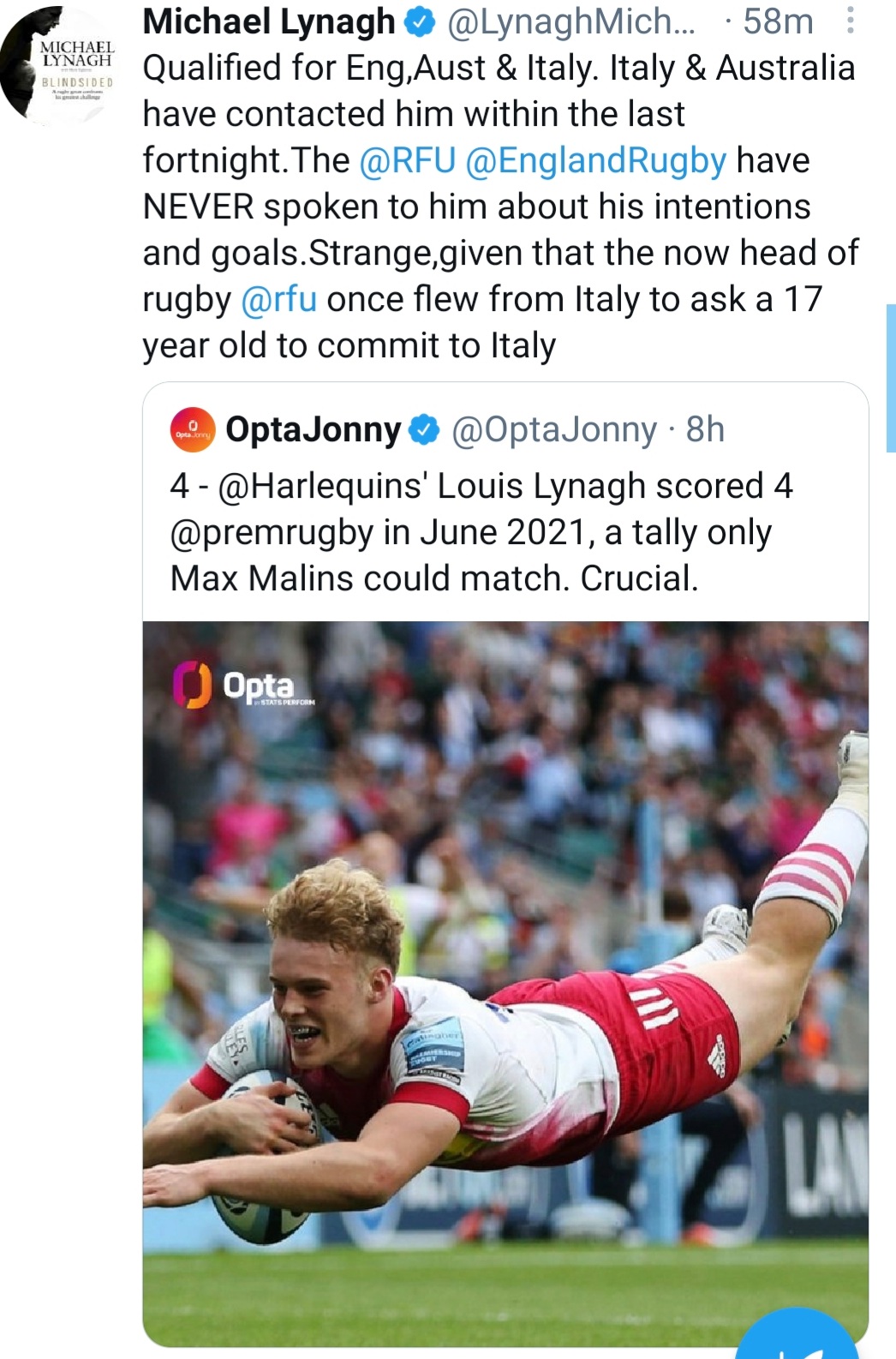This screenshot has width=896, height=1359.
Task: Tap the blue scroll indicator on right edge
Action: coord(891,378)
